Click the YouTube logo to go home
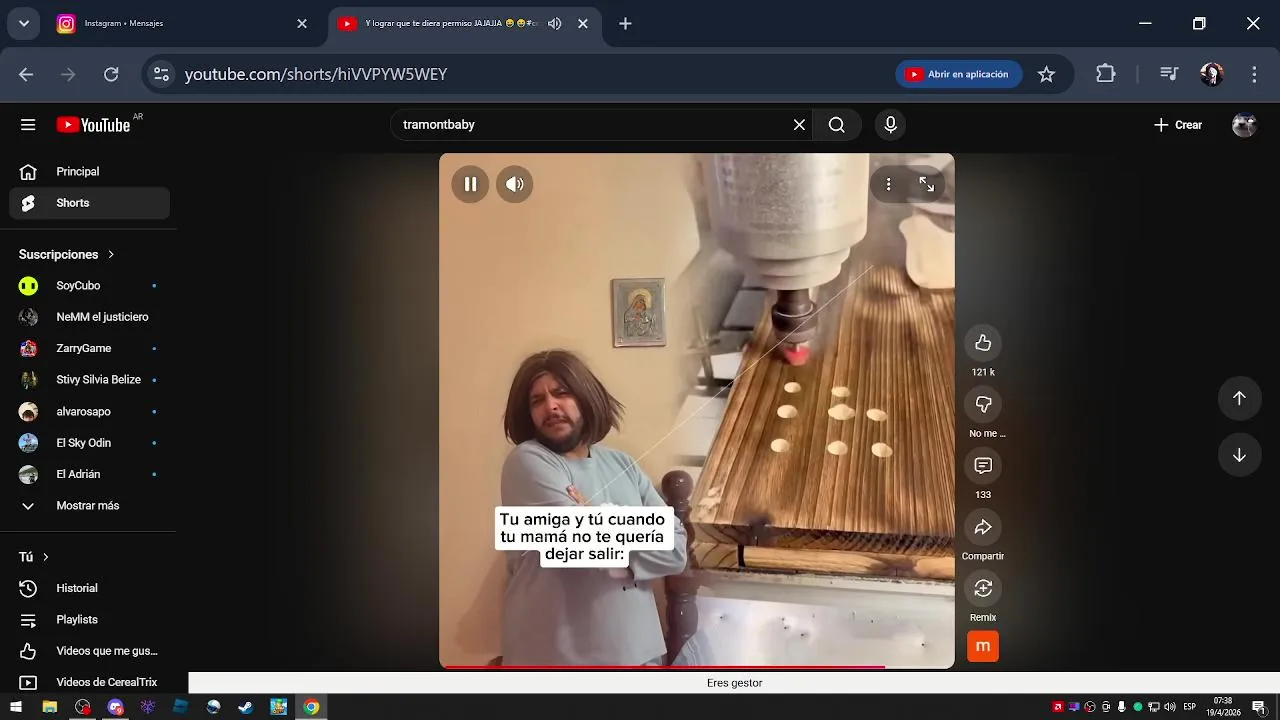The height and width of the screenshot is (720, 1280). point(93,125)
